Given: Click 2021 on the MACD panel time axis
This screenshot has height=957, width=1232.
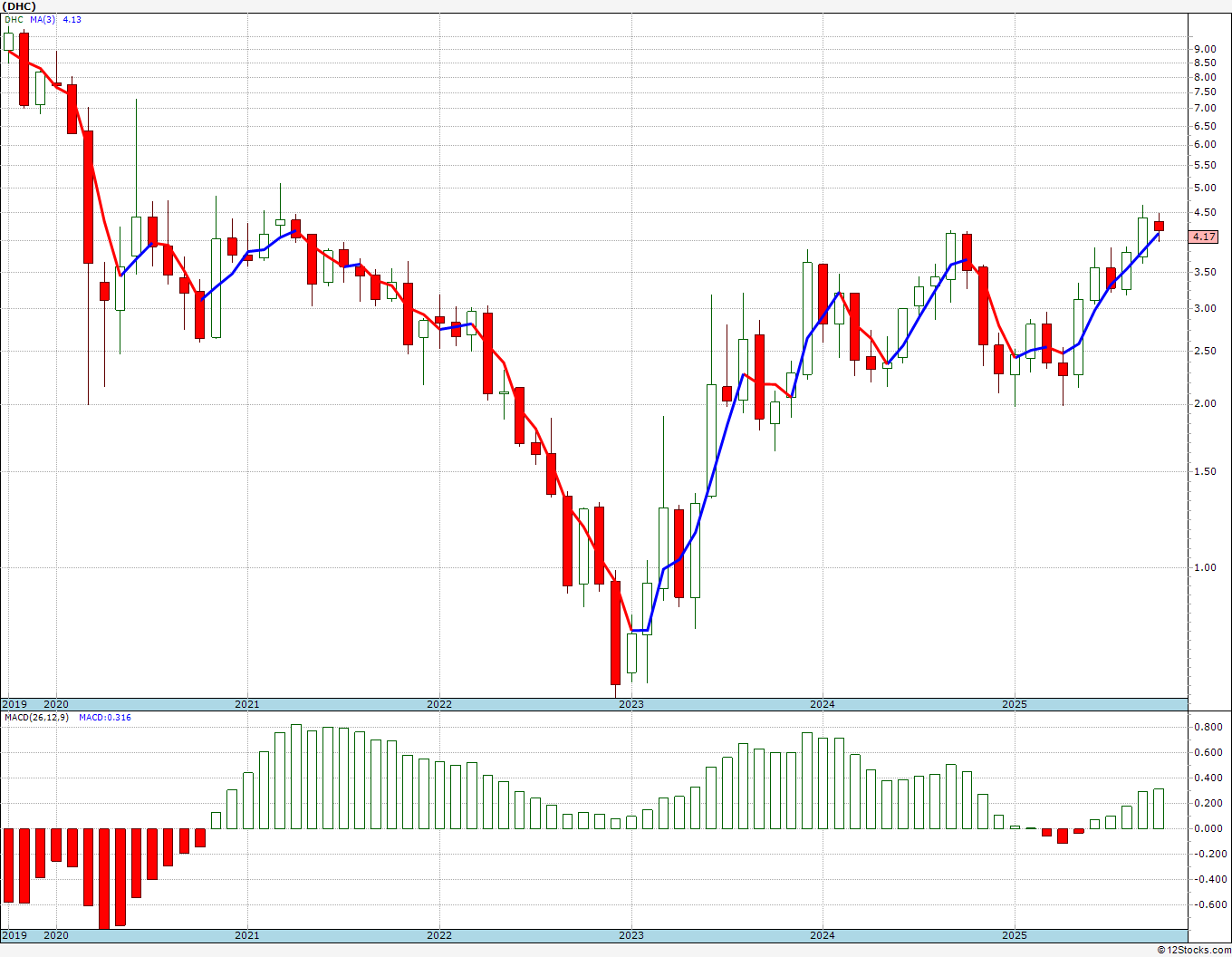Looking at the screenshot, I should tap(247, 935).
